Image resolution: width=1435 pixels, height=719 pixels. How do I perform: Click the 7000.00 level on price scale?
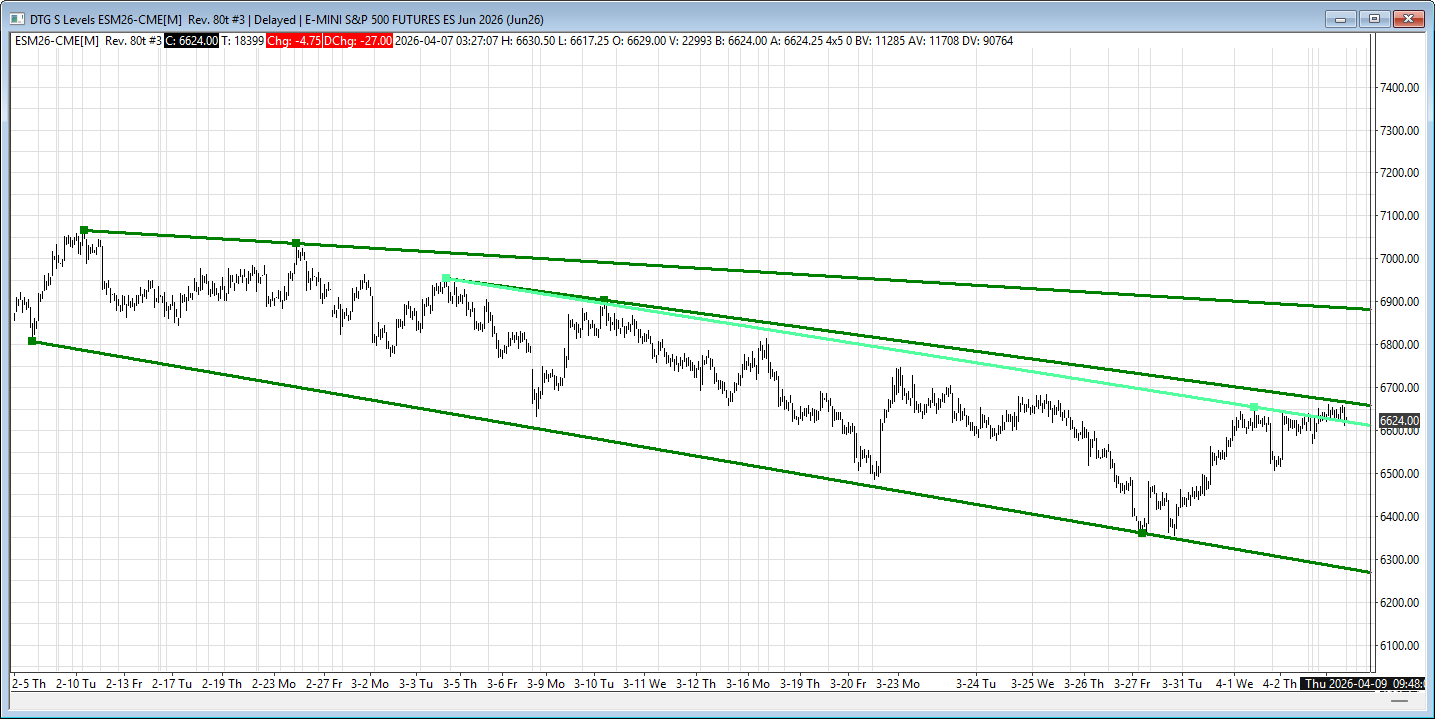(x=1399, y=259)
